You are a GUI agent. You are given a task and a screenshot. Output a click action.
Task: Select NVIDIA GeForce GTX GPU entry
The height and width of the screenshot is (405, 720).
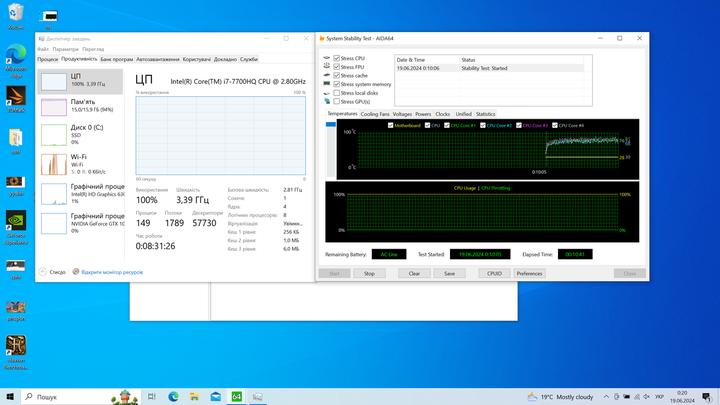tap(80, 223)
